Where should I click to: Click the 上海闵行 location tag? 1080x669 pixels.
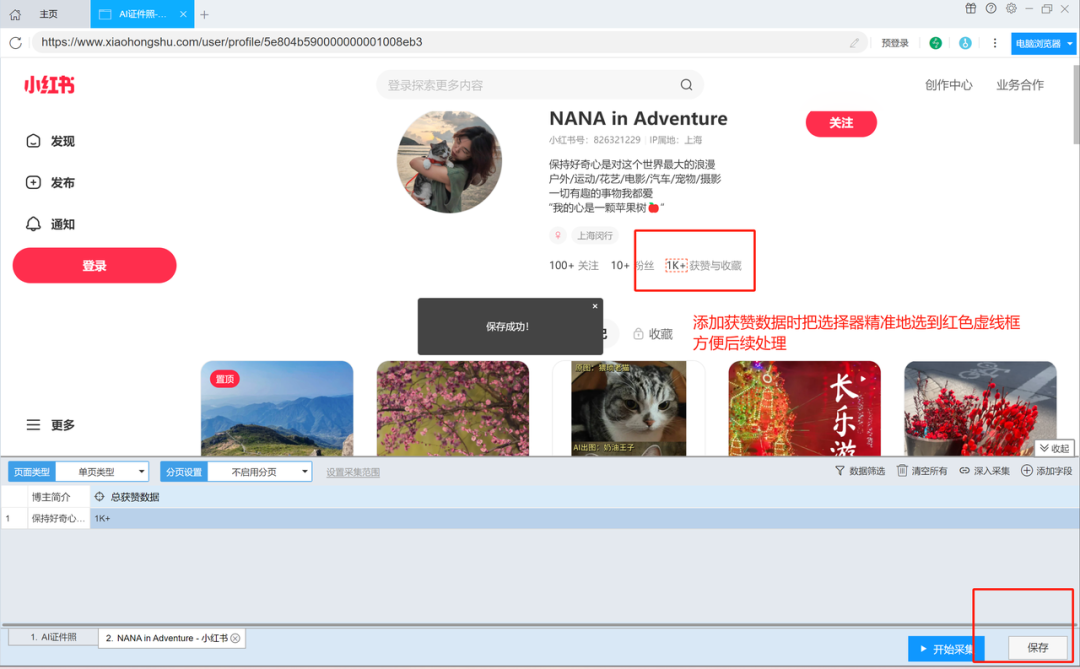pyautogui.click(x=594, y=236)
